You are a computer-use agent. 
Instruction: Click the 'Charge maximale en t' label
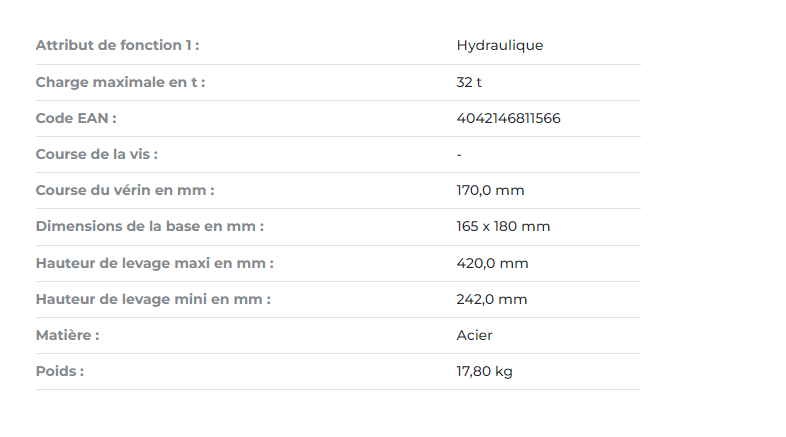(x=120, y=82)
